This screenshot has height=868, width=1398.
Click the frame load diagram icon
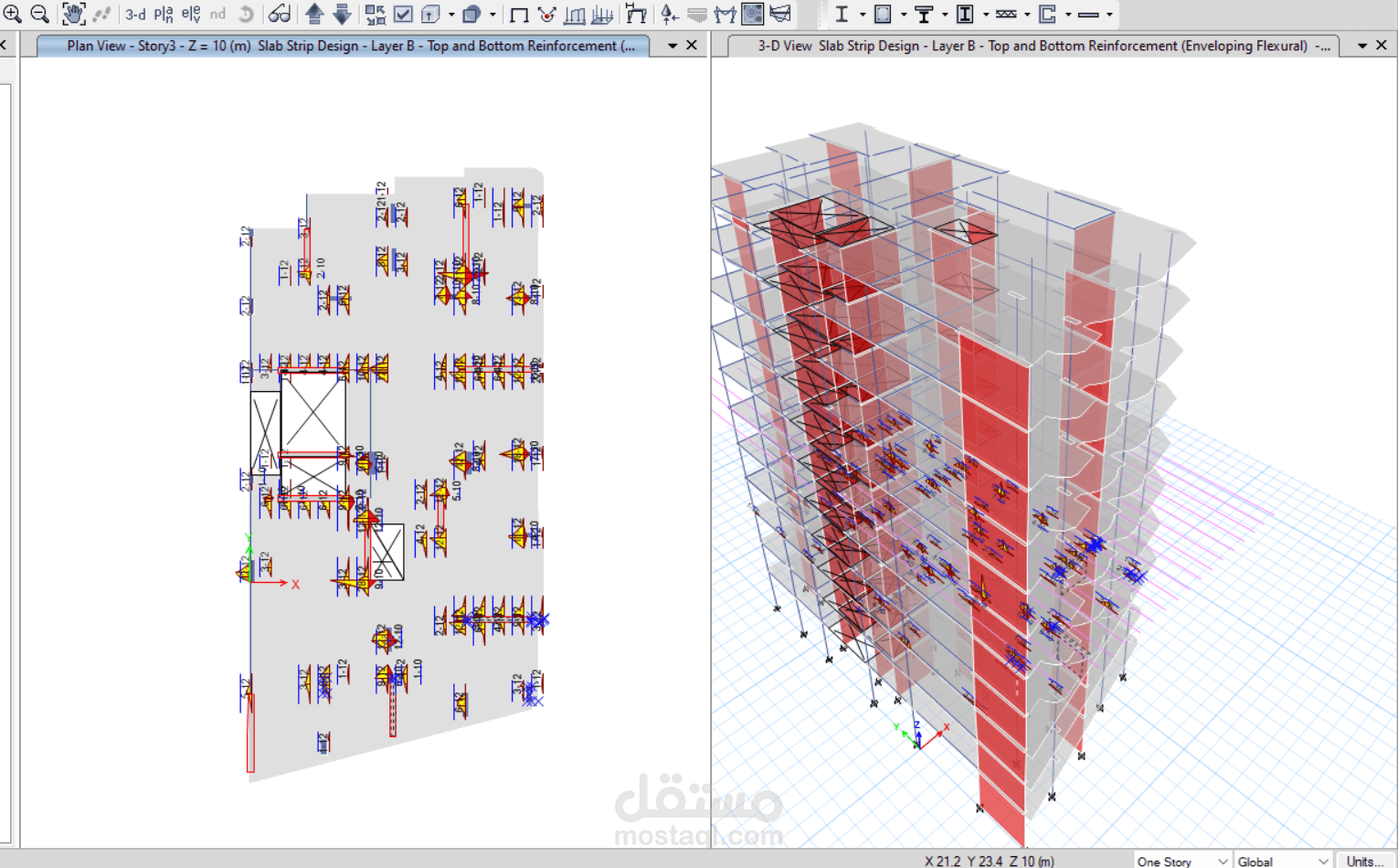tap(575, 14)
